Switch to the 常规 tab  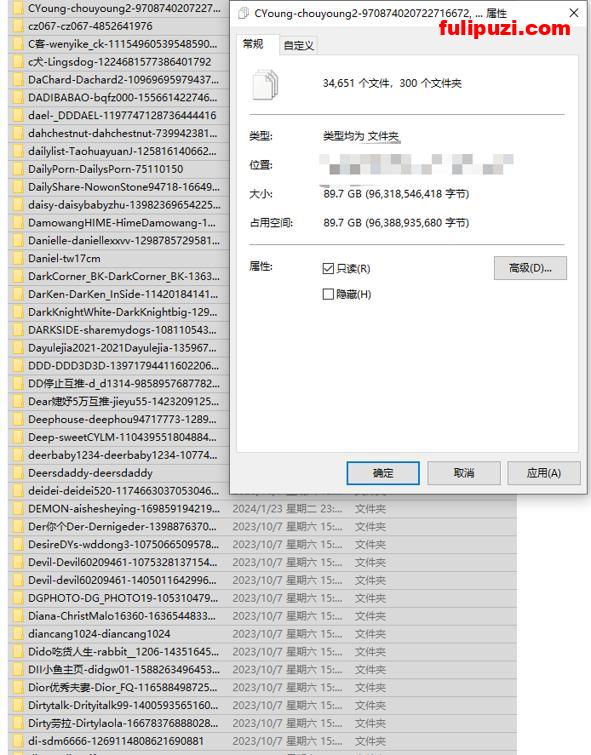[253, 44]
